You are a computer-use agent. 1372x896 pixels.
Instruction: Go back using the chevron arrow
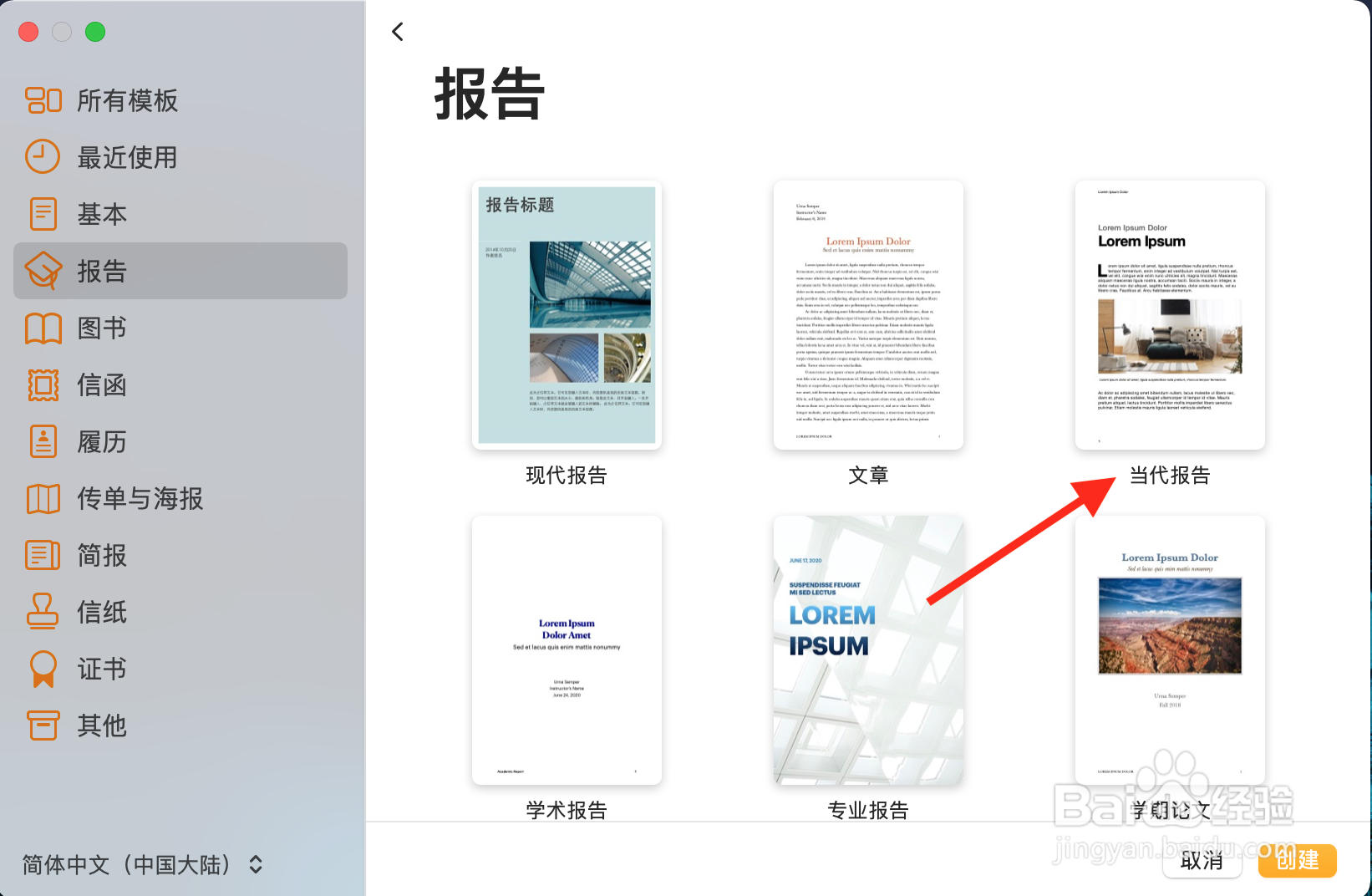(x=398, y=31)
